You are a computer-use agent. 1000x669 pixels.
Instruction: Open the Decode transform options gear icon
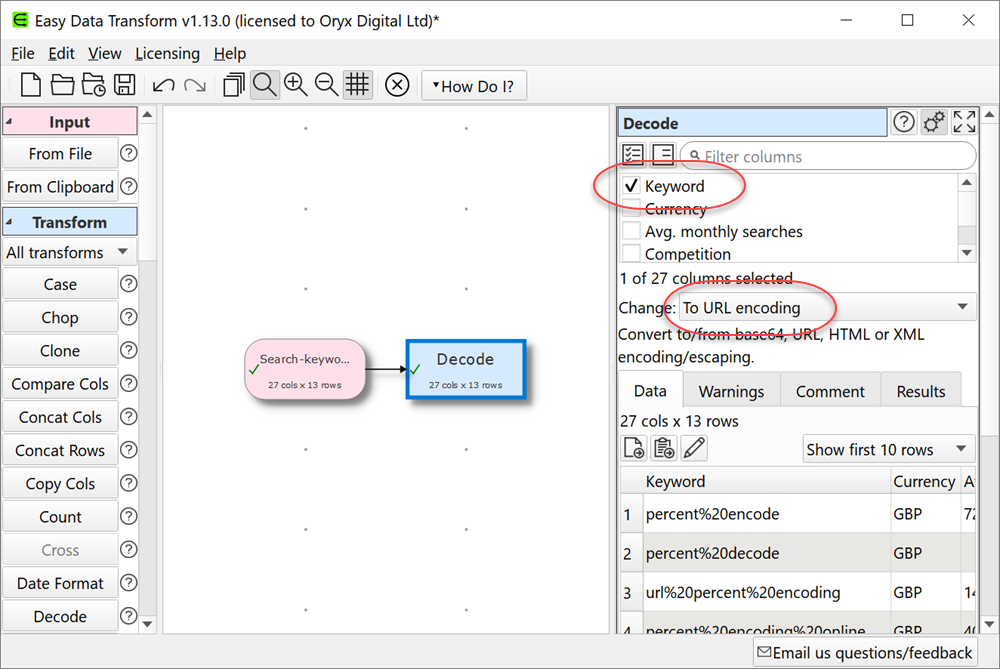(934, 122)
